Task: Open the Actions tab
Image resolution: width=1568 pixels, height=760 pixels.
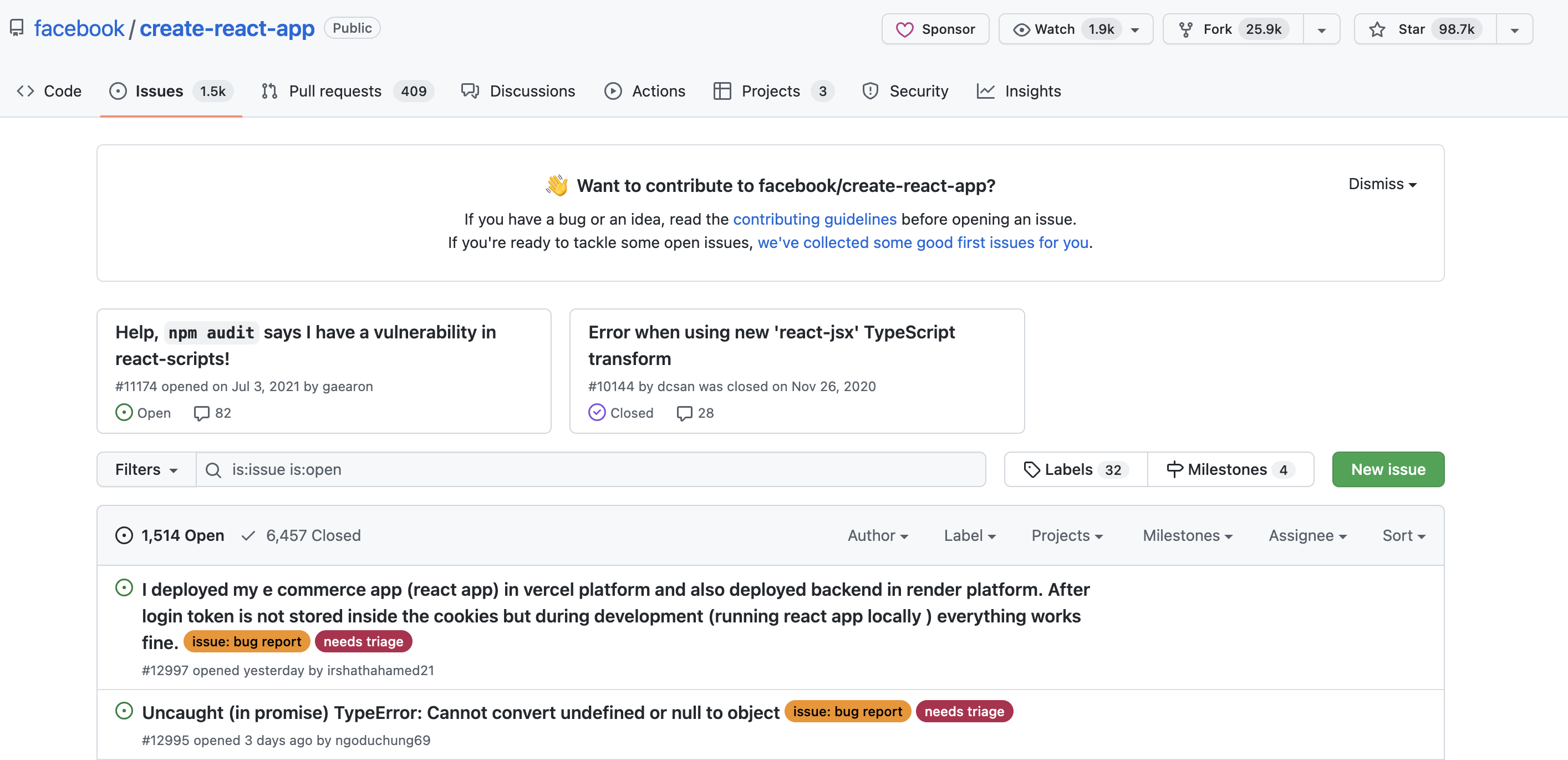Action: point(645,91)
